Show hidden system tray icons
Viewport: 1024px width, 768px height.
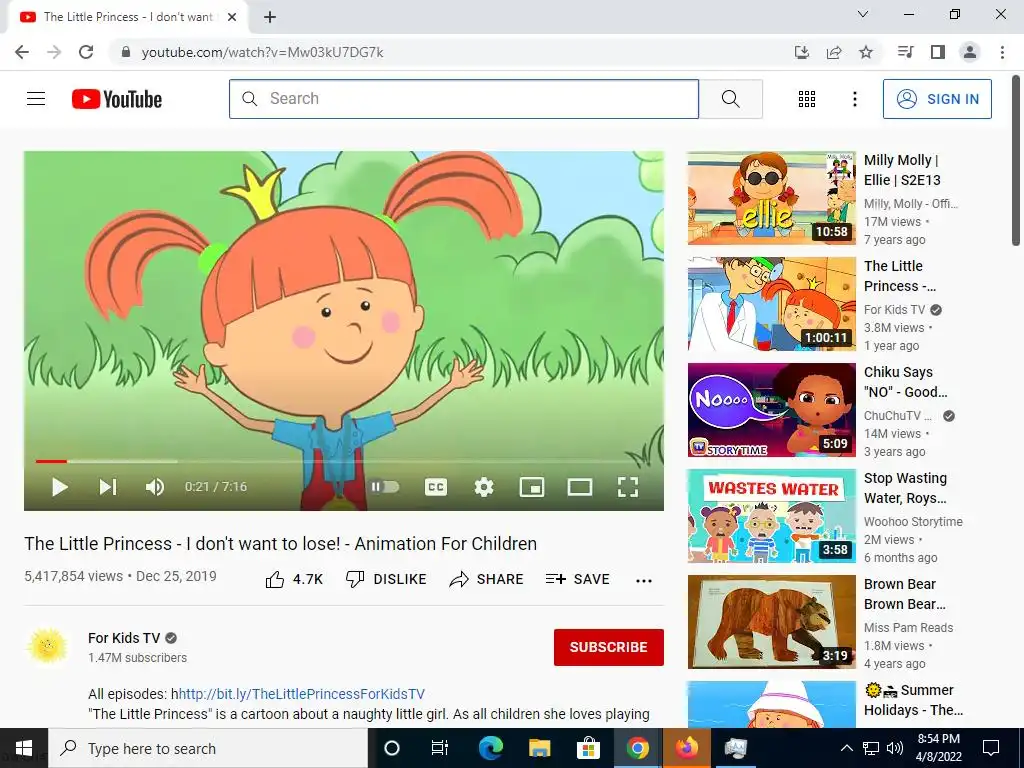point(846,748)
